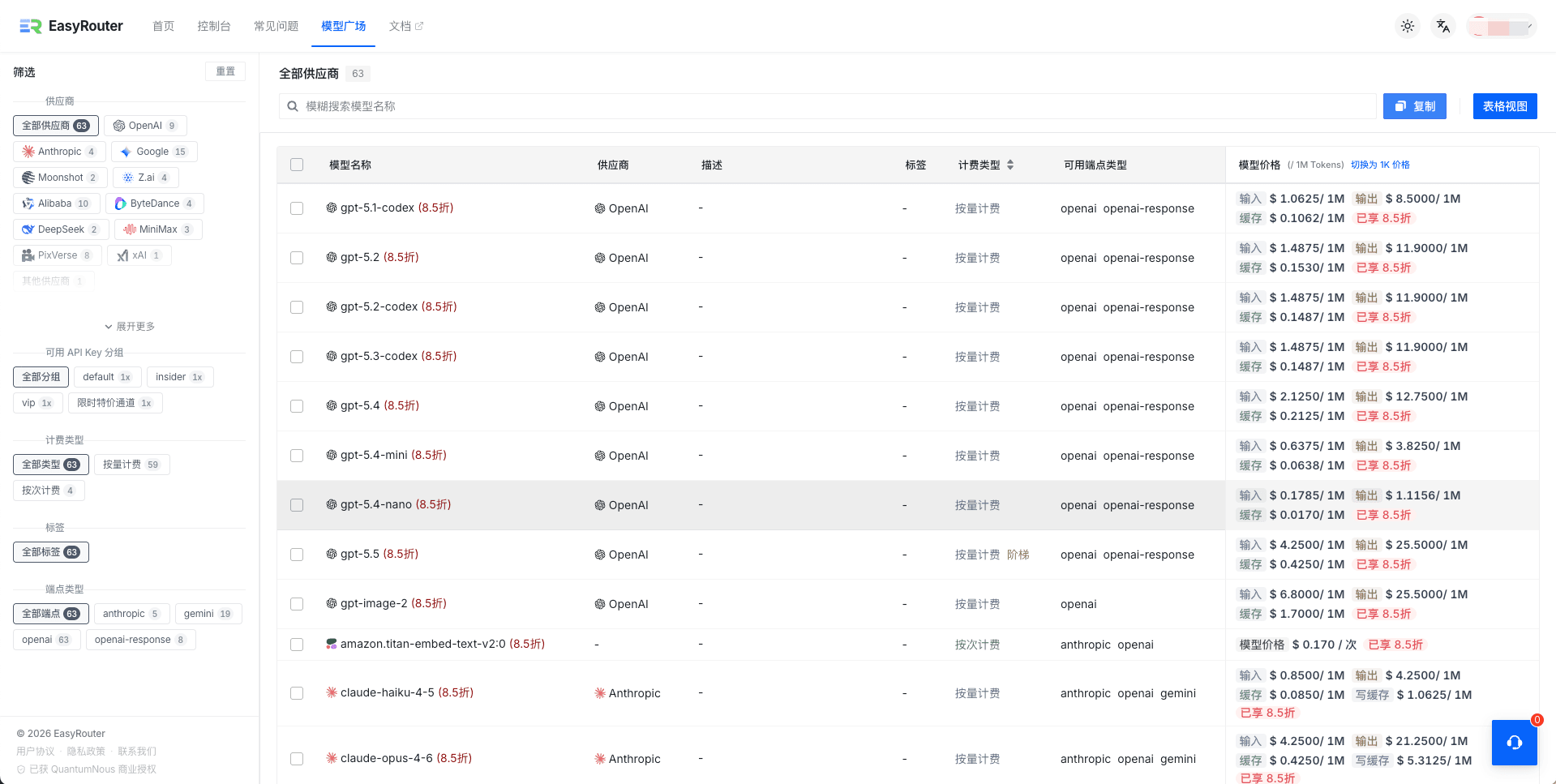
Task: Switch to 表格视图
Action: click(x=1505, y=106)
